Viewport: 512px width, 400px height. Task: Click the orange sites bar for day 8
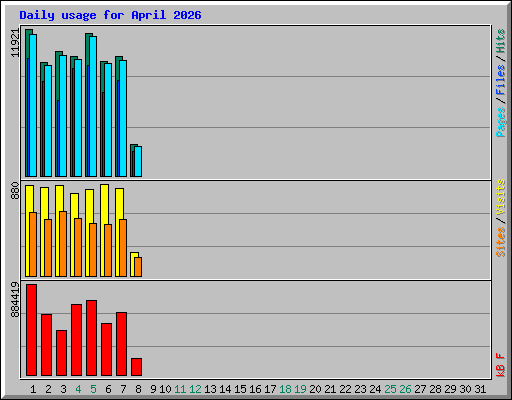click(x=138, y=267)
